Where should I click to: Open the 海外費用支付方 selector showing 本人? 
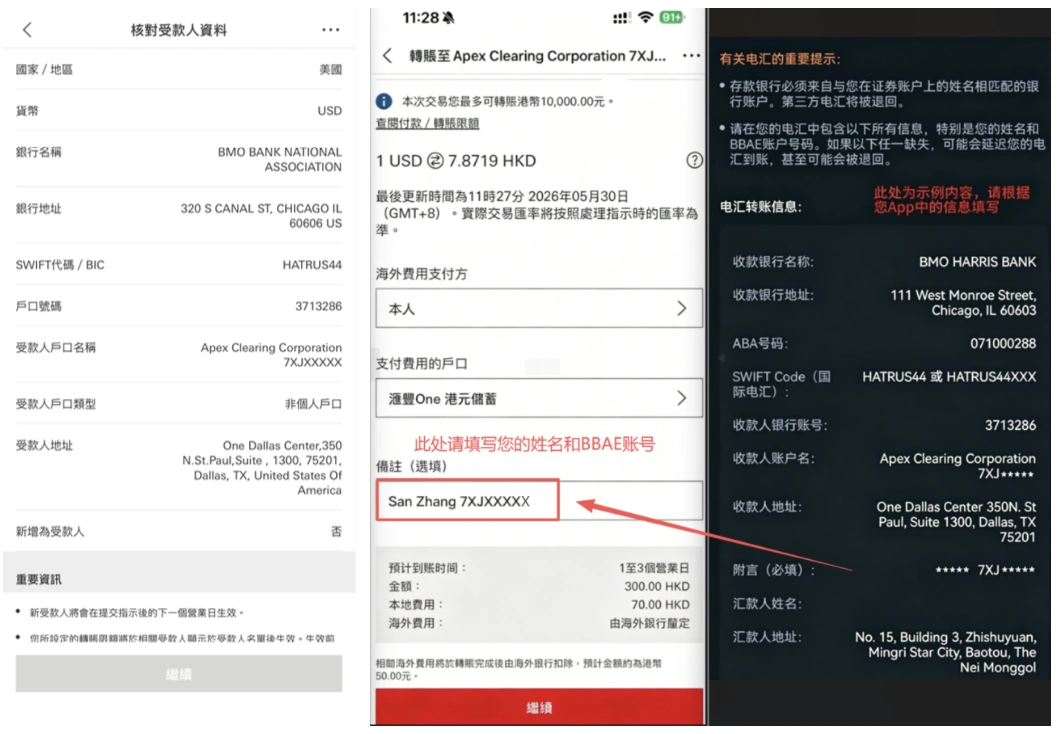tap(539, 308)
